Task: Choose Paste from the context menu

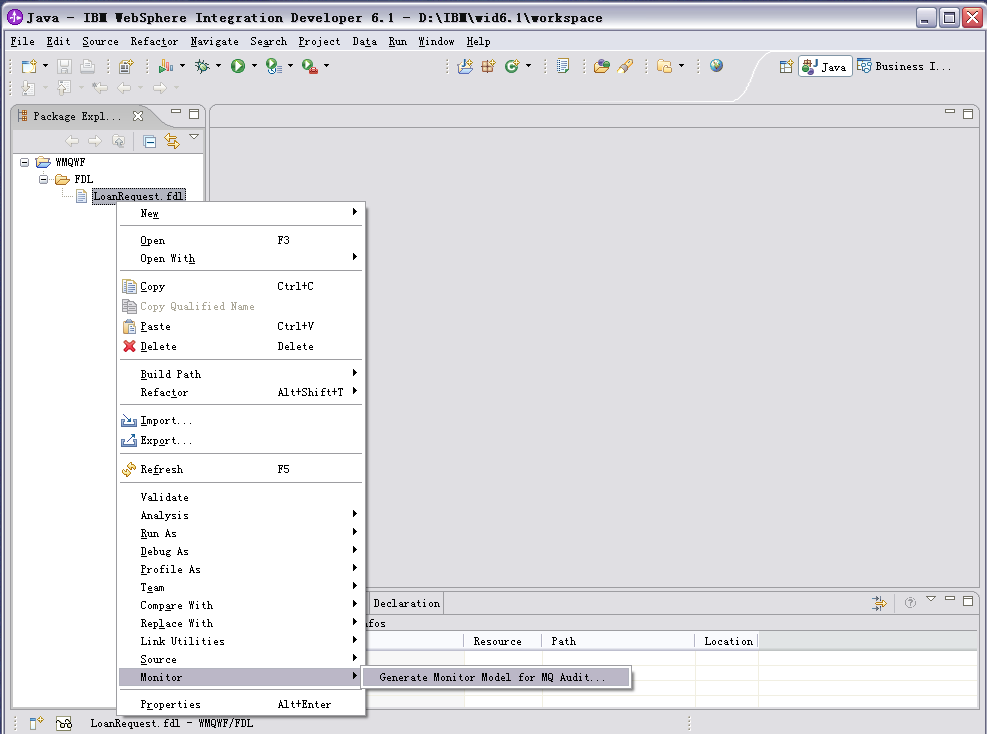Action: (x=240, y=327)
